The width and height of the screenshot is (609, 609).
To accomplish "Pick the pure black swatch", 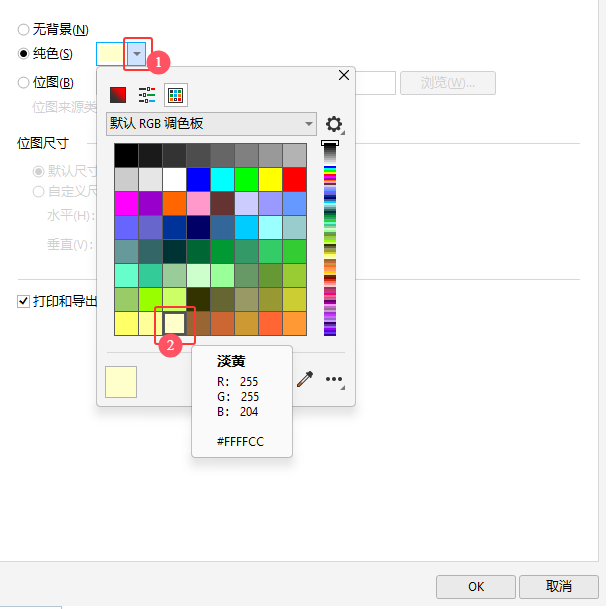I will pyautogui.click(x=126, y=155).
